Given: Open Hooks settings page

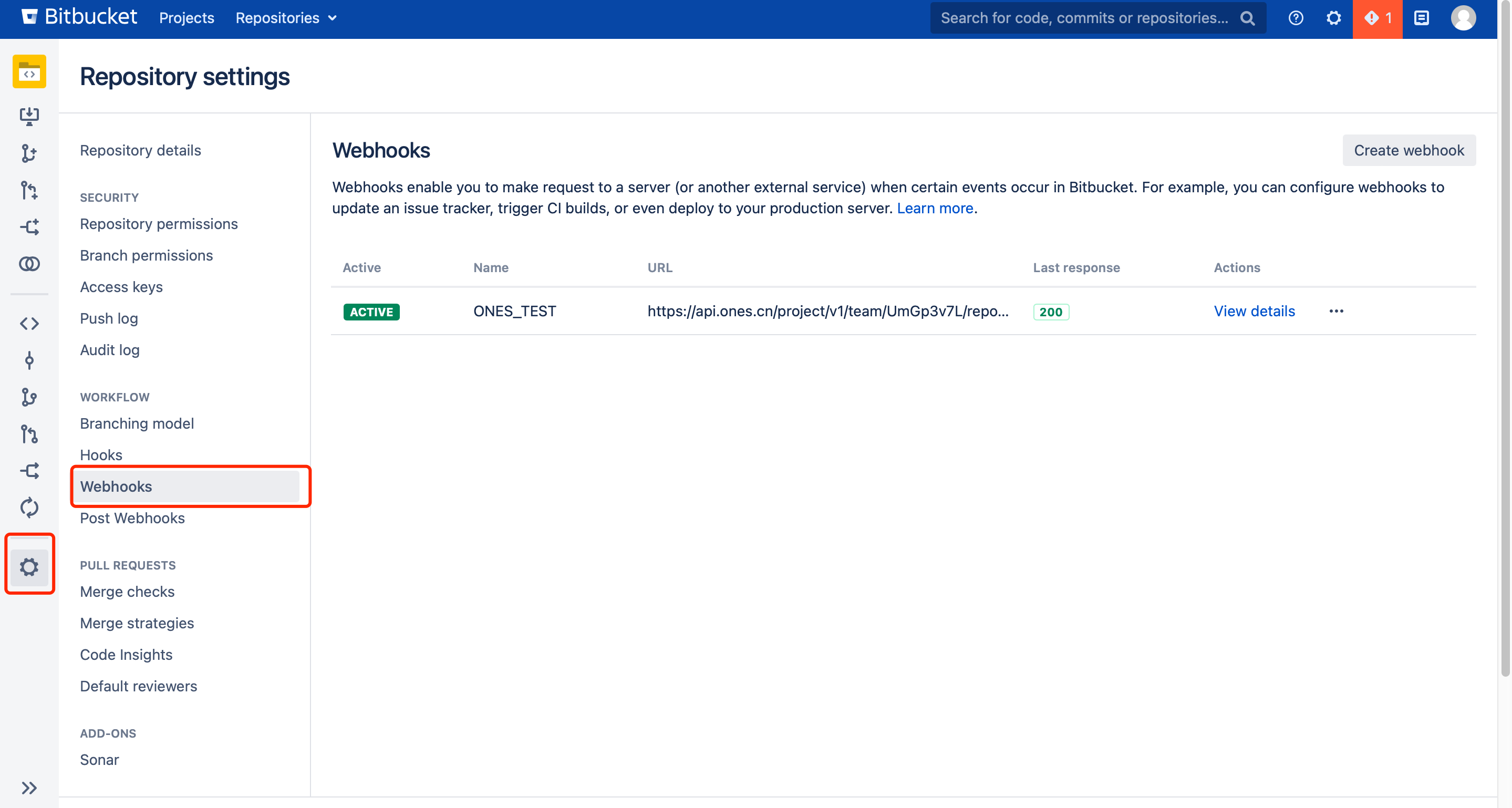Looking at the screenshot, I should [101, 455].
